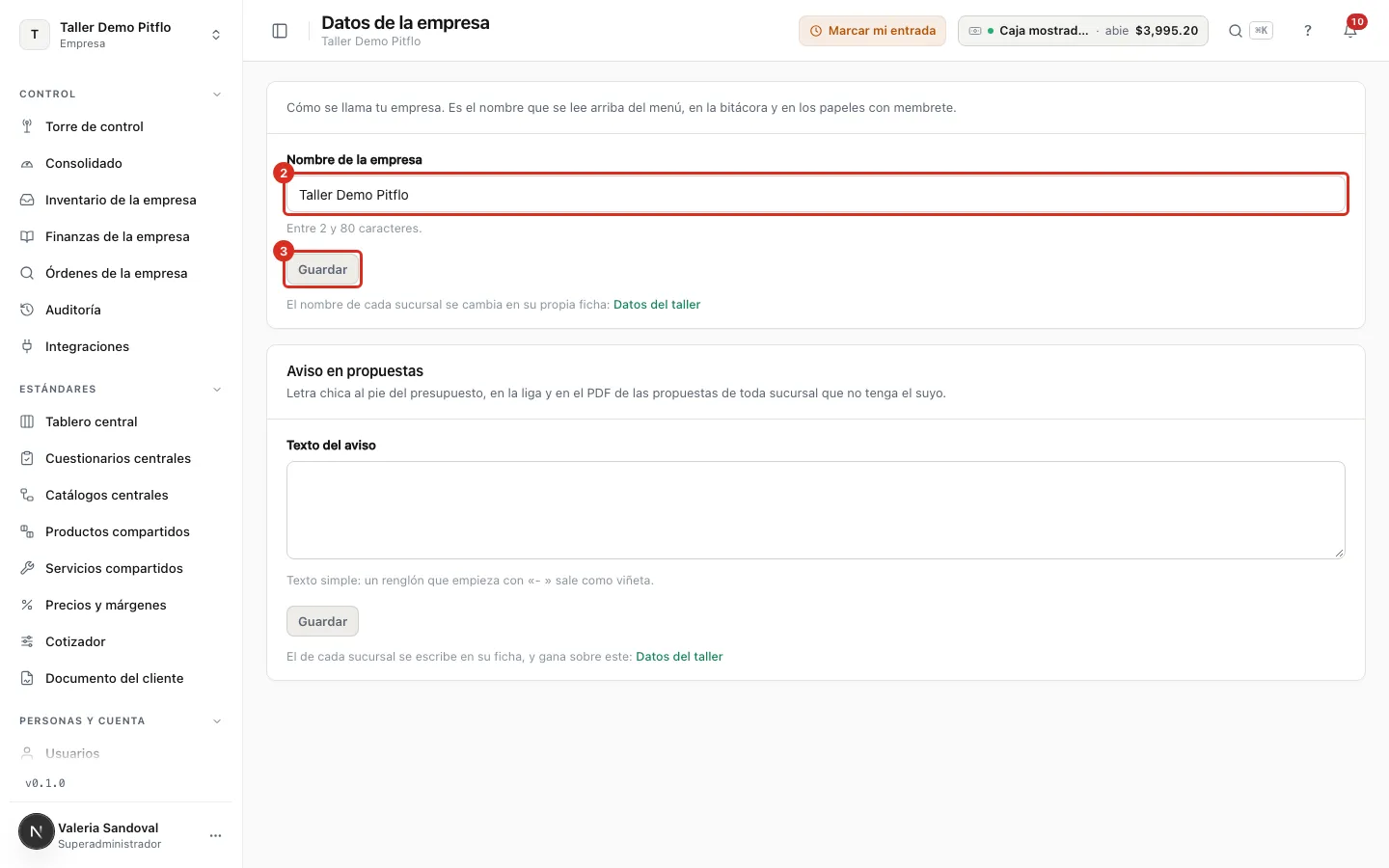Screen dimensions: 1389x868
Task: Toggle the sidebar panel icon
Action: click(x=280, y=31)
